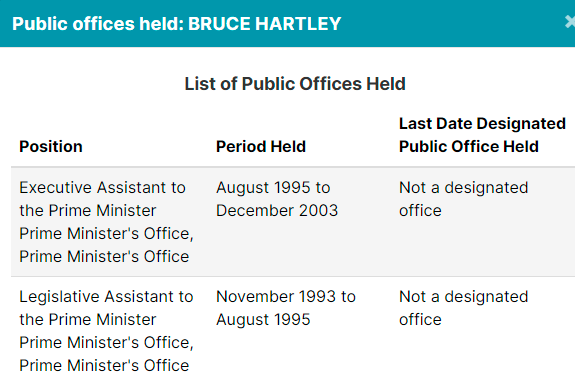Click 'Last Date Designated Public Office Held' header
Screen dimensions: 575x389
[x=482, y=135]
